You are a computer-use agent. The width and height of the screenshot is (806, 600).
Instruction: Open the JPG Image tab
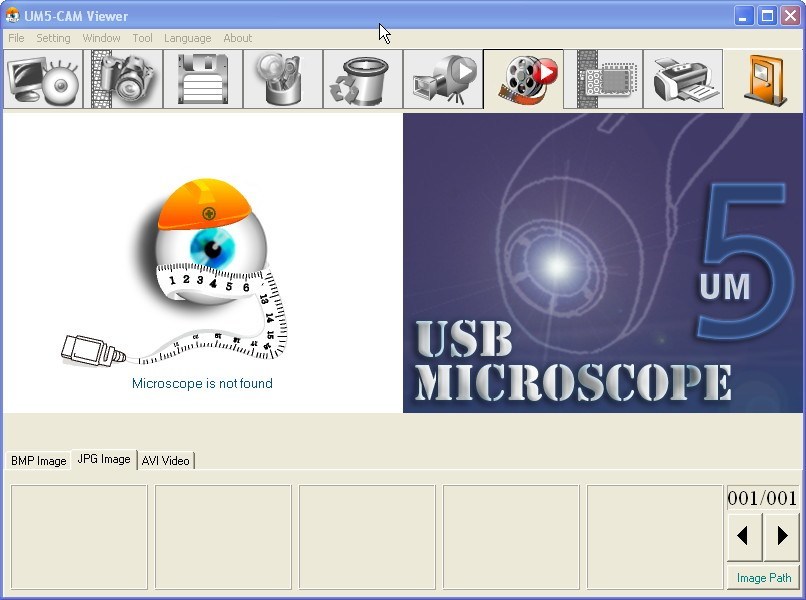click(x=103, y=459)
